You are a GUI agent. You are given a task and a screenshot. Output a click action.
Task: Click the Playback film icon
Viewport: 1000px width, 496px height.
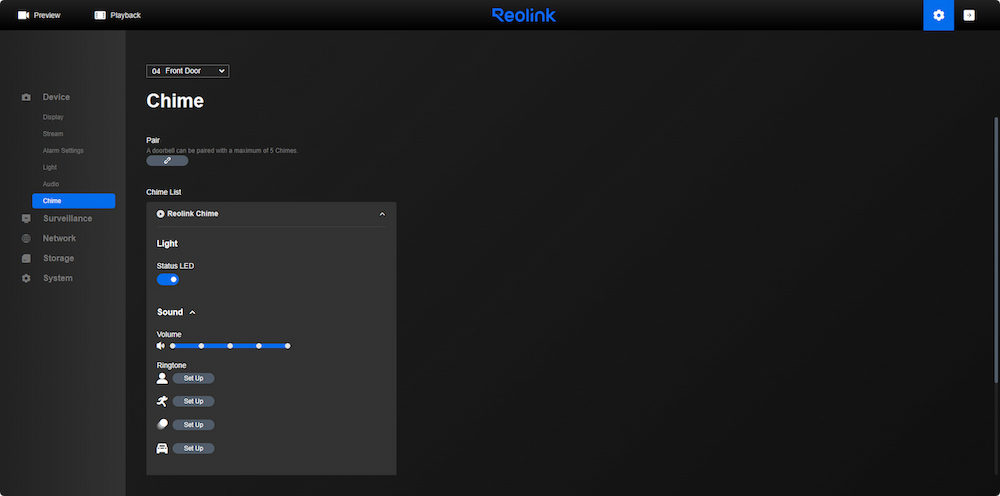pyautogui.click(x=100, y=15)
